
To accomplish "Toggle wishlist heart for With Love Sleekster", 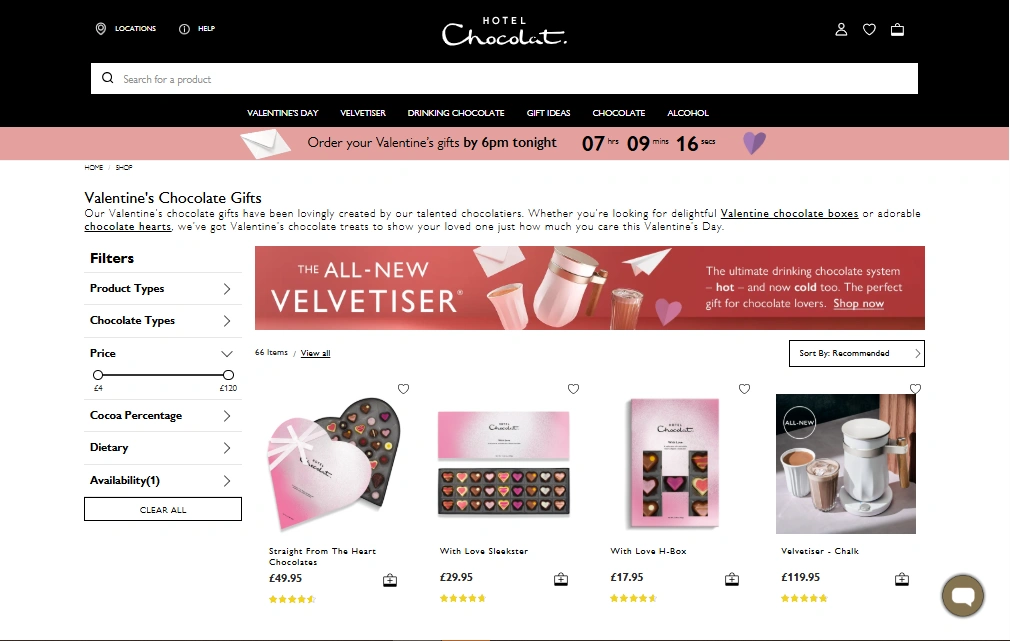I will [x=573, y=389].
